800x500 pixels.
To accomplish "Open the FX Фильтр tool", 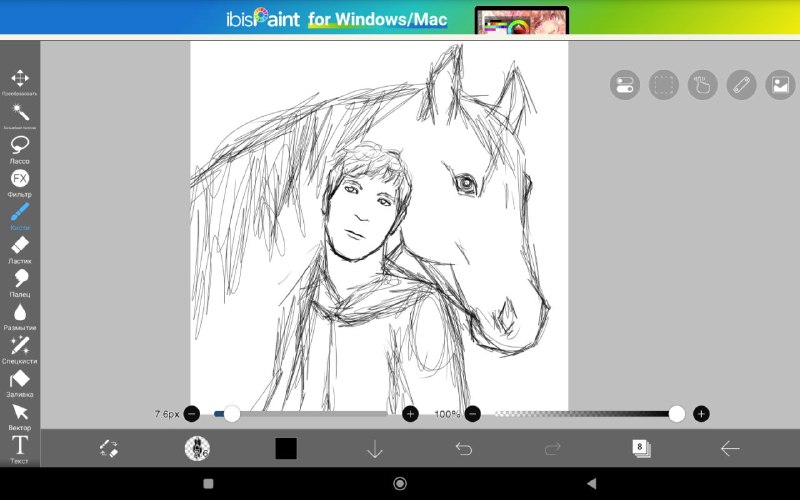I will (x=20, y=183).
